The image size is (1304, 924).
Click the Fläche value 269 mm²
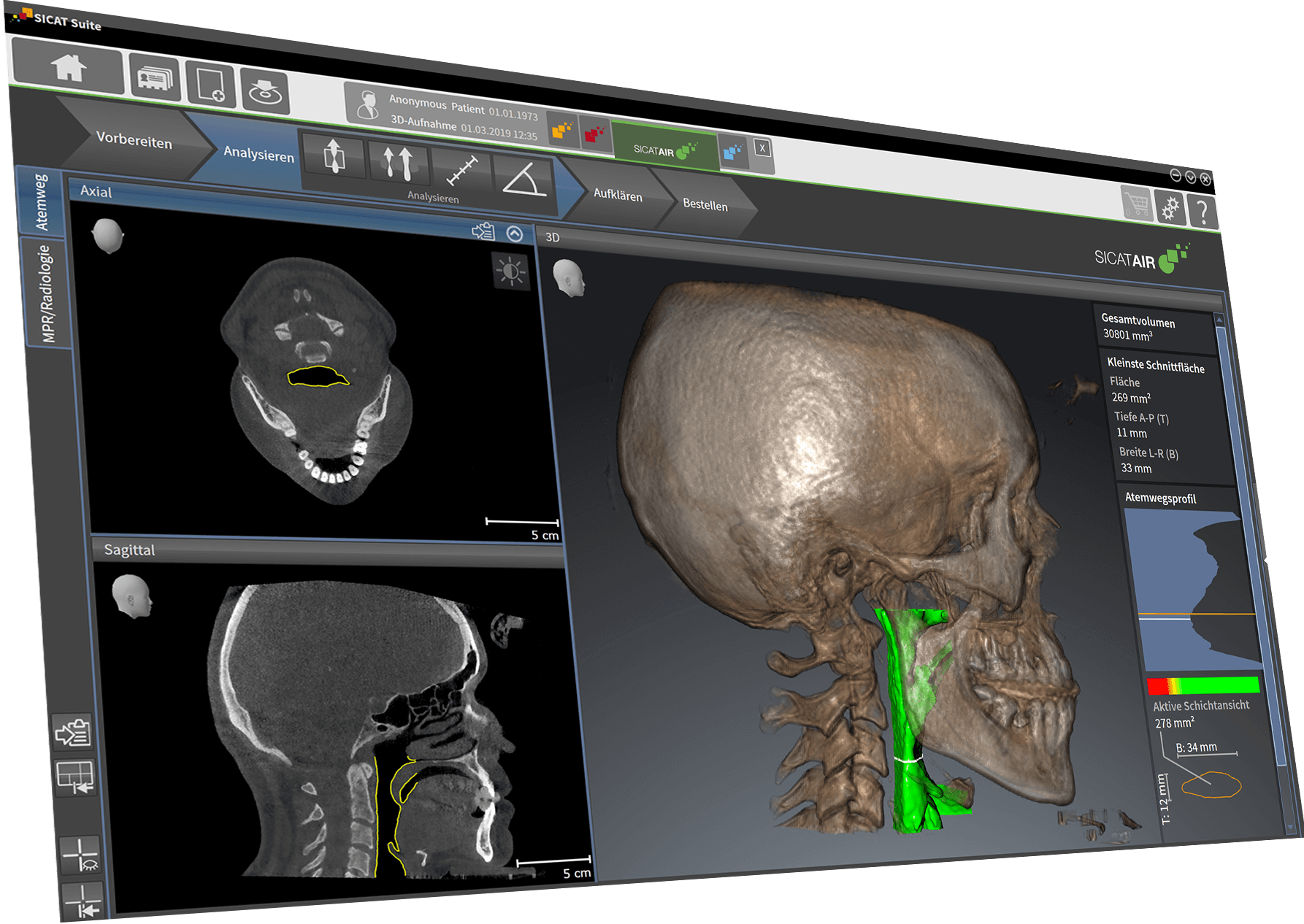pos(1131,398)
